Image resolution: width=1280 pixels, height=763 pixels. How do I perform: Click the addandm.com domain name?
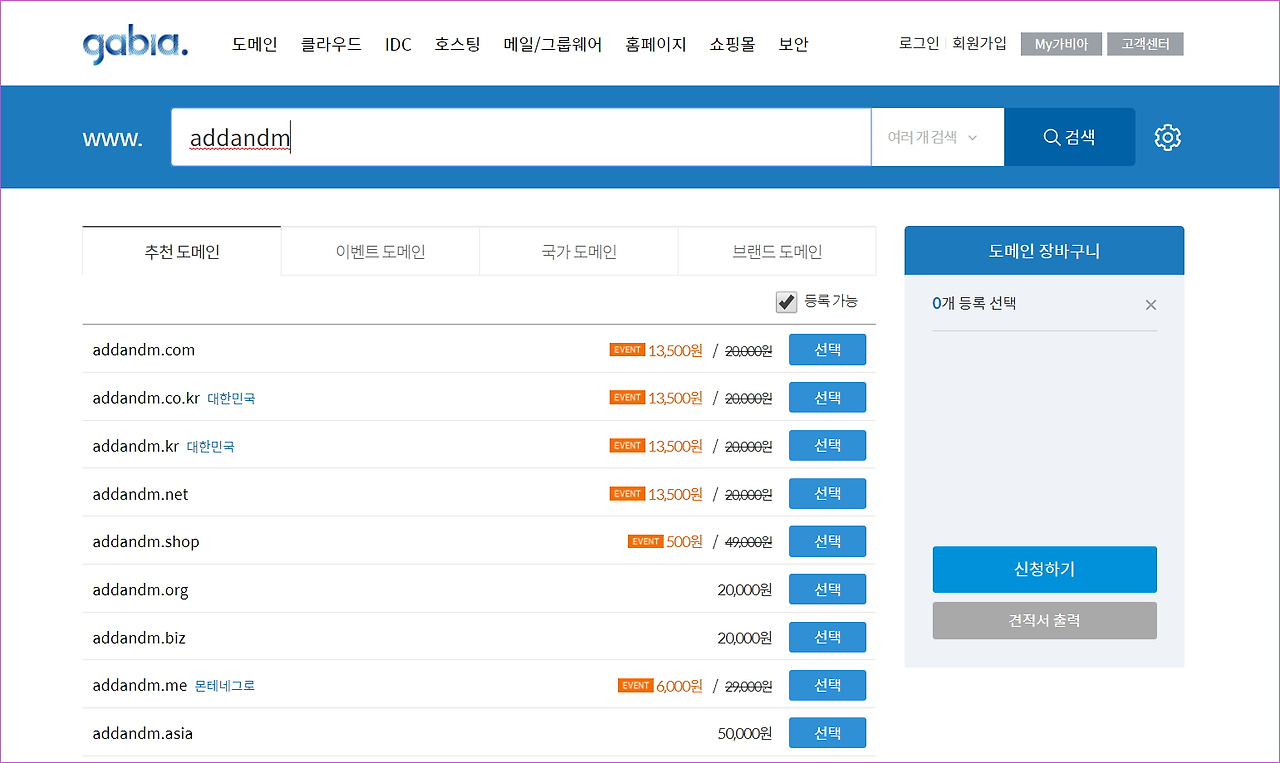143,350
